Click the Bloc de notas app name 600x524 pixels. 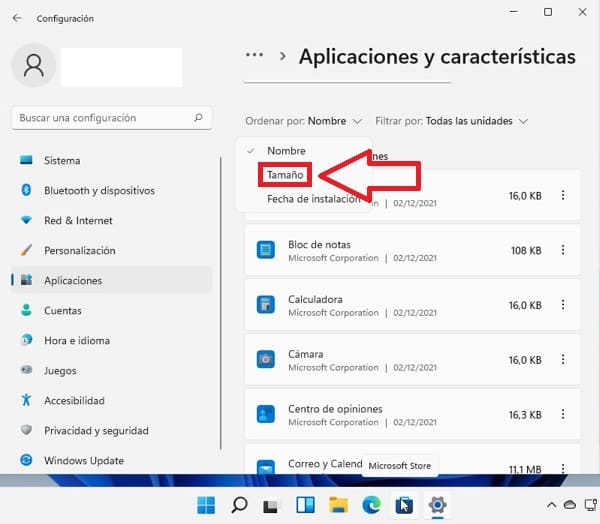click(x=319, y=244)
